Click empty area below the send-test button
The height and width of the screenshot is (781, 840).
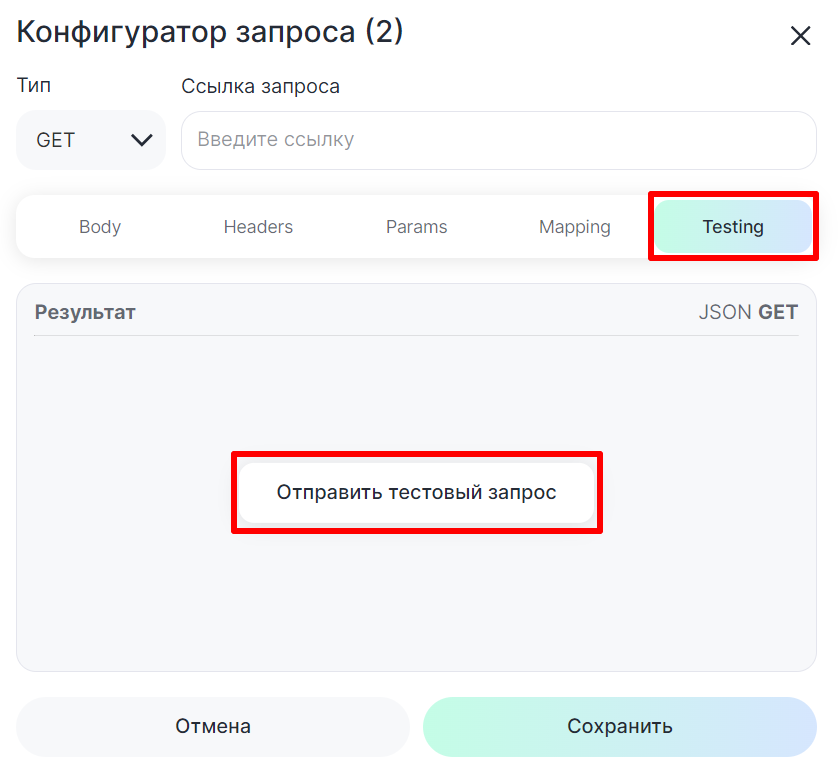click(416, 600)
